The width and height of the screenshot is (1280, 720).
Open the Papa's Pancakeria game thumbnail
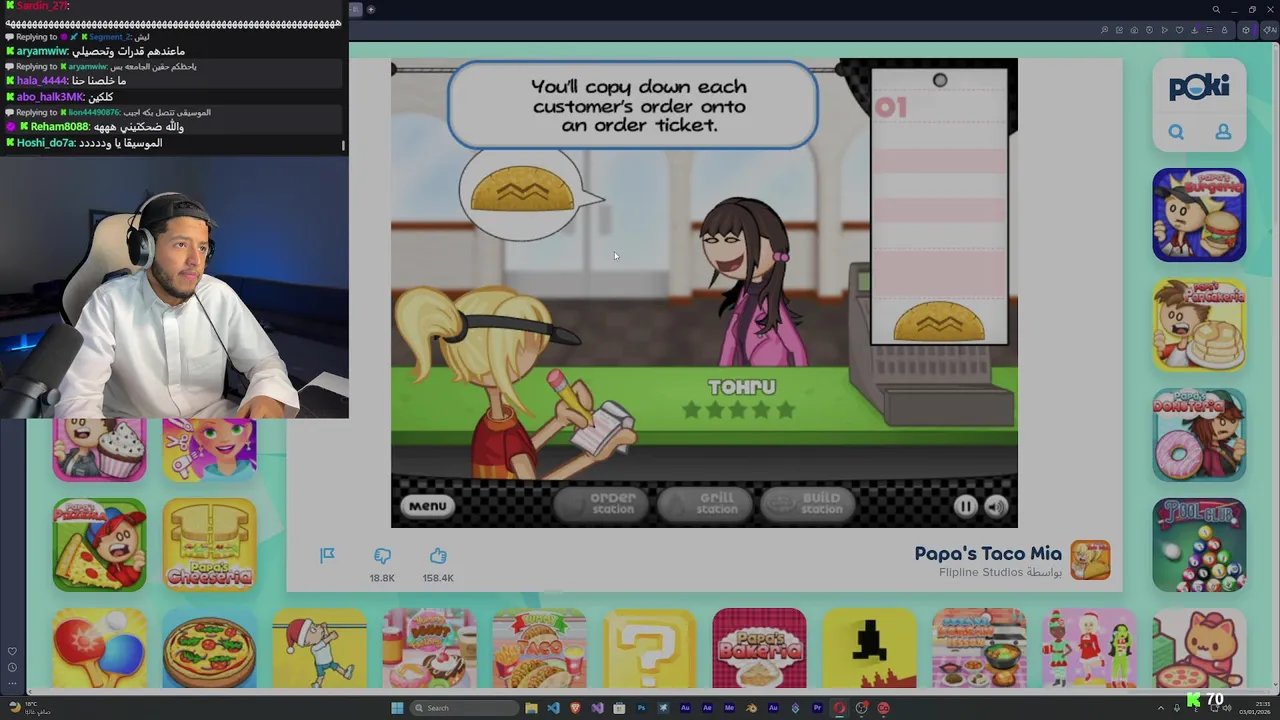pyautogui.click(x=1199, y=325)
